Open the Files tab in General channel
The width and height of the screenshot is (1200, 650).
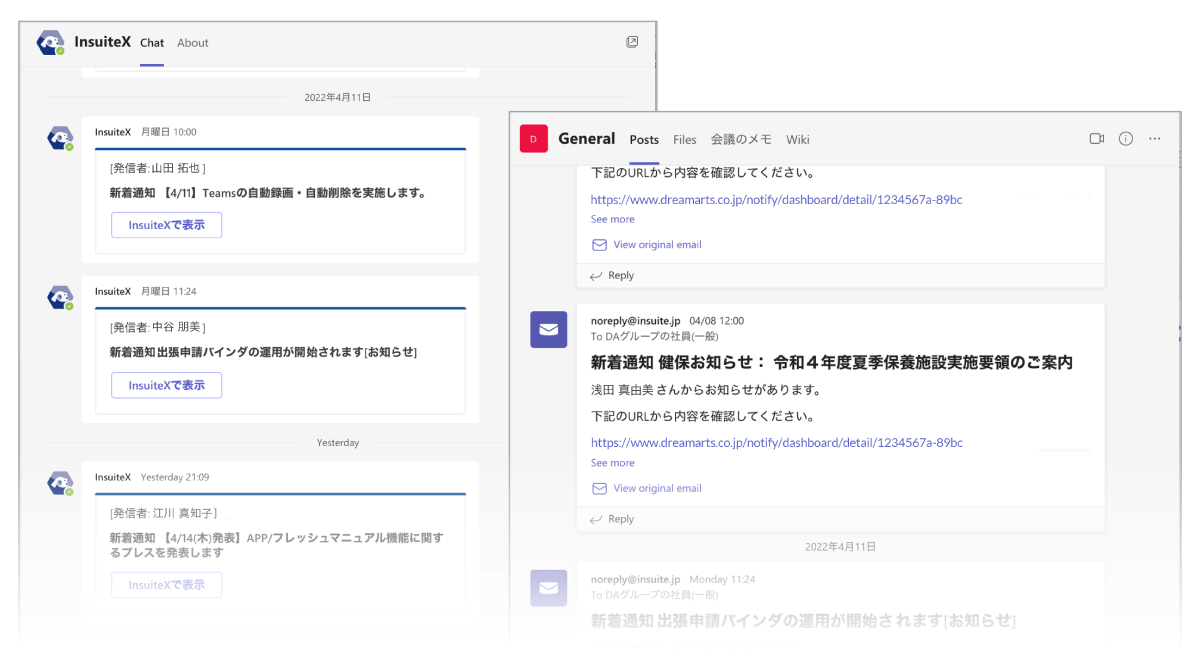685,140
